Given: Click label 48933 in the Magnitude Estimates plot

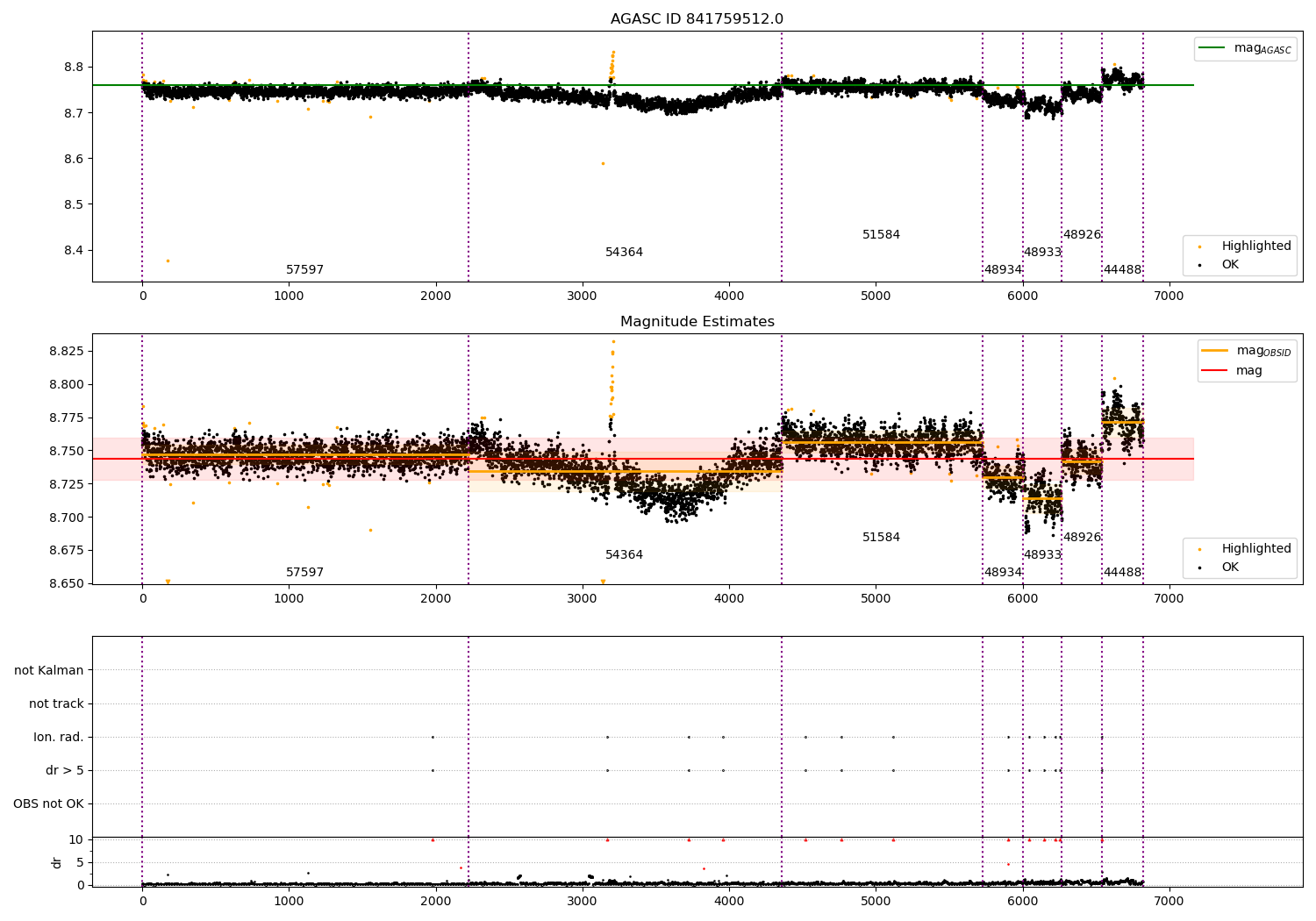Looking at the screenshot, I should tap(1042, 555).
